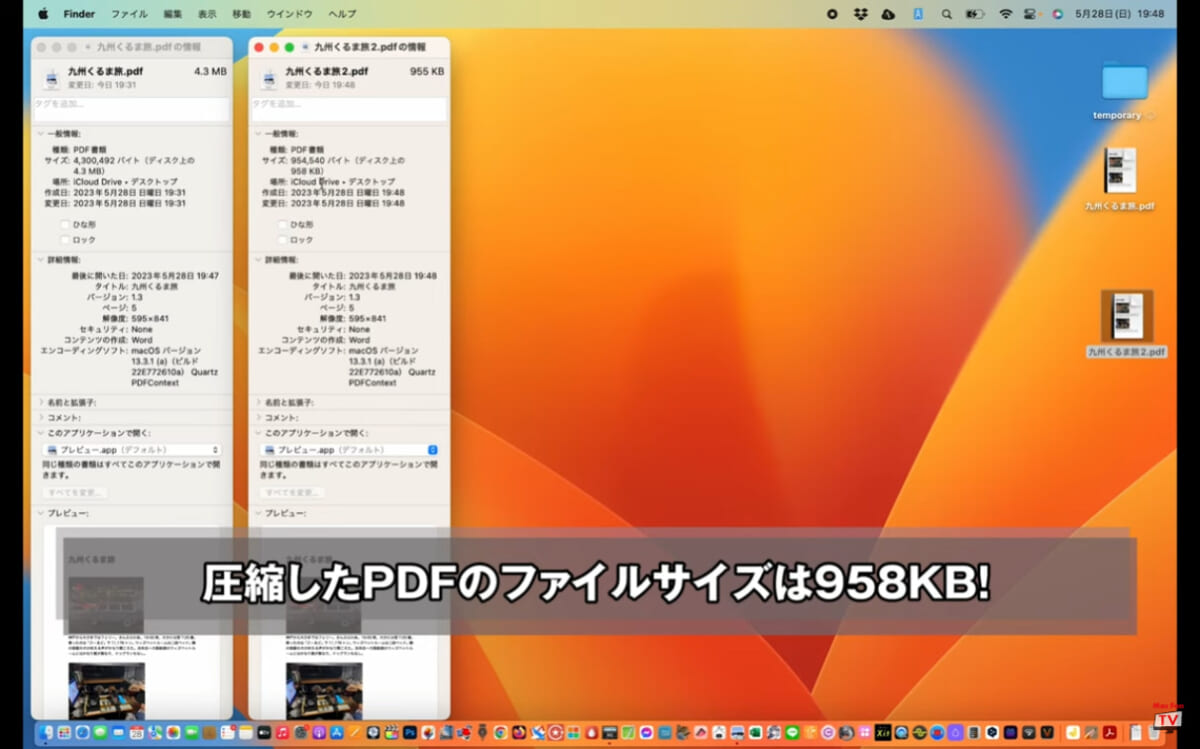Image resolution: width=1200 pixels, height=749 pixels.
Task: Click the 955 KB size in 九州くるま旅2.pdf header
Action: (427, 72)
